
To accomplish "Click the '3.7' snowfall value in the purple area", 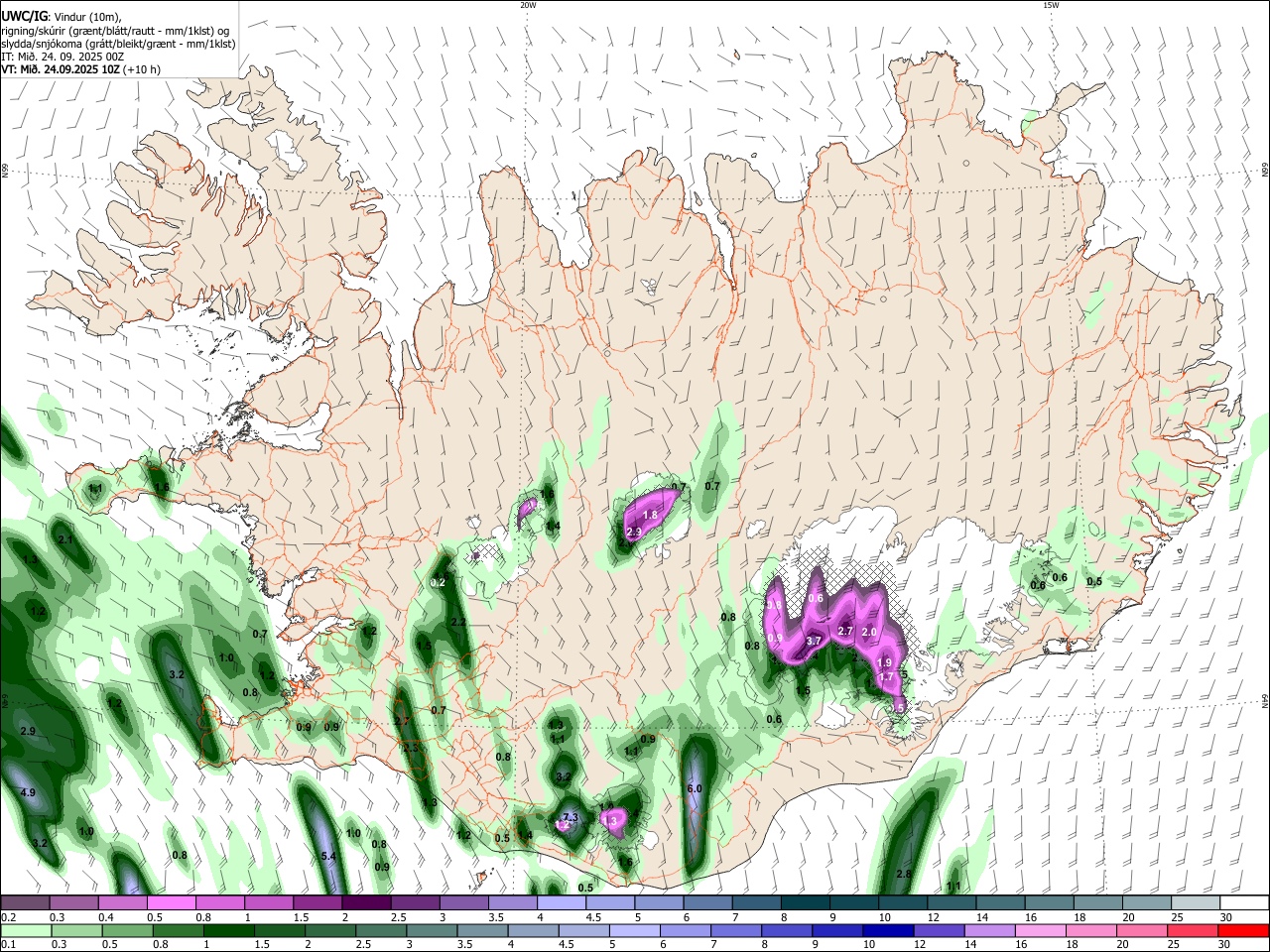I will pyautogui.click(x=814, y=642).
